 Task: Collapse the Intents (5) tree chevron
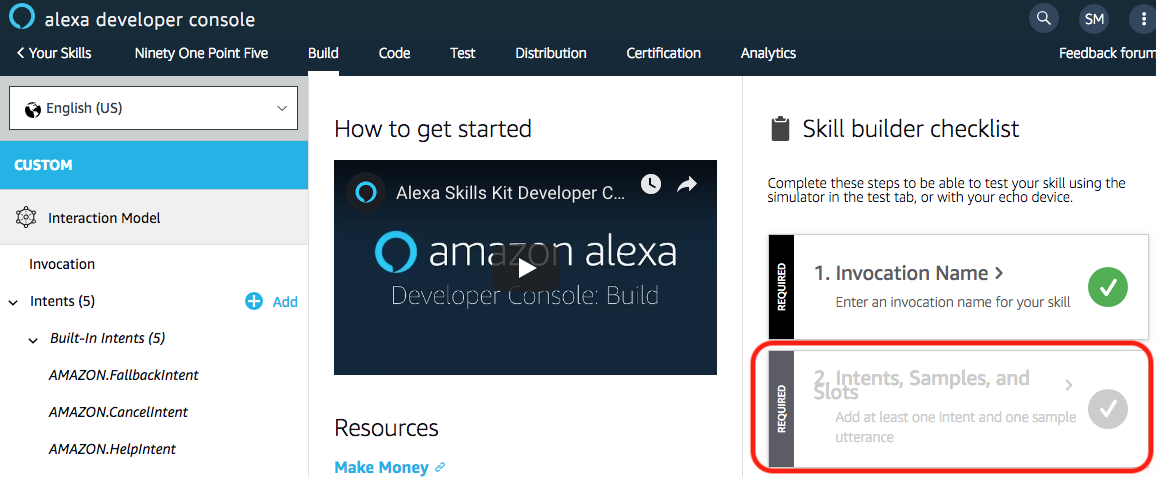(x=13, y=302)
